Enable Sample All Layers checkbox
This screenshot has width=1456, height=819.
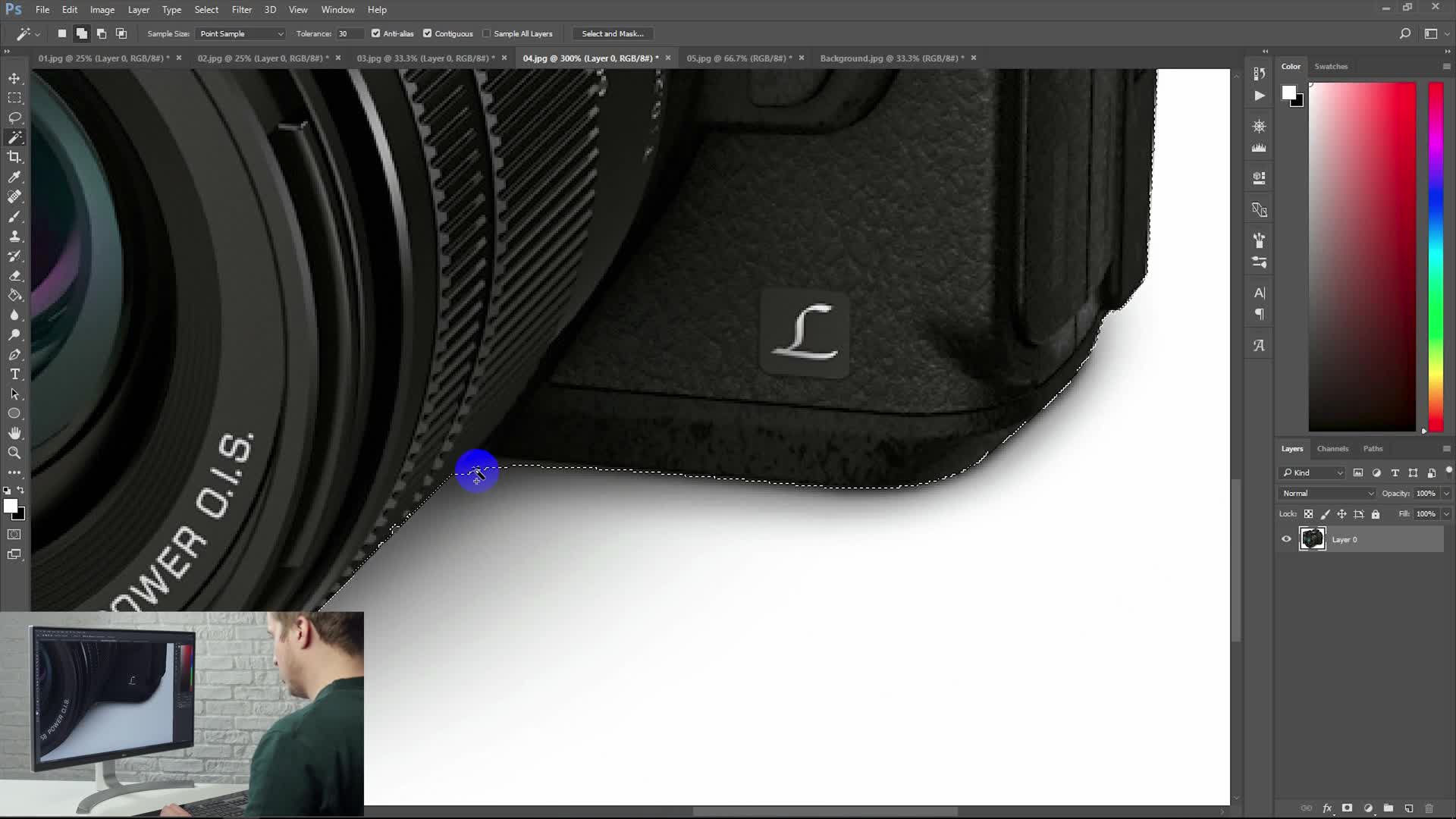click(x=487, y=33)
